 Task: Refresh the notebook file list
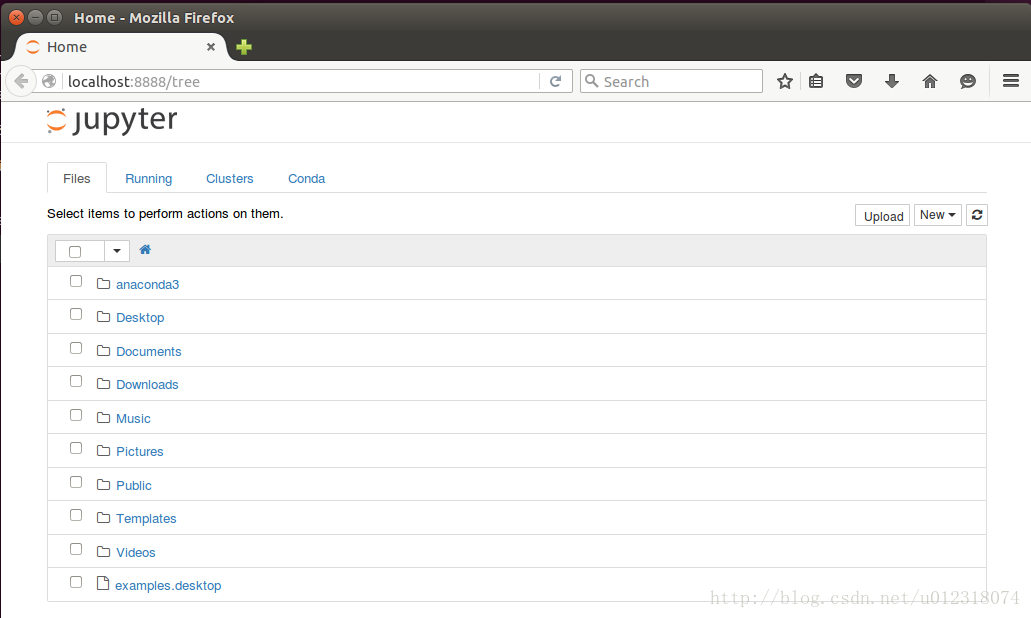coord(977,215)
